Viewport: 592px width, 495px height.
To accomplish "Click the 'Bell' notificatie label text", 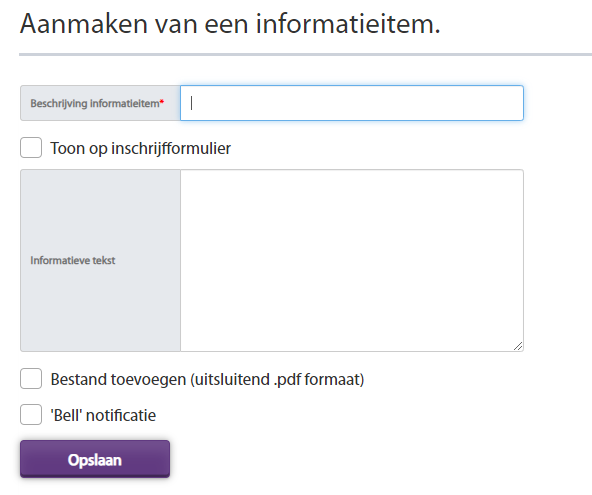I will (x=103, y=415).
